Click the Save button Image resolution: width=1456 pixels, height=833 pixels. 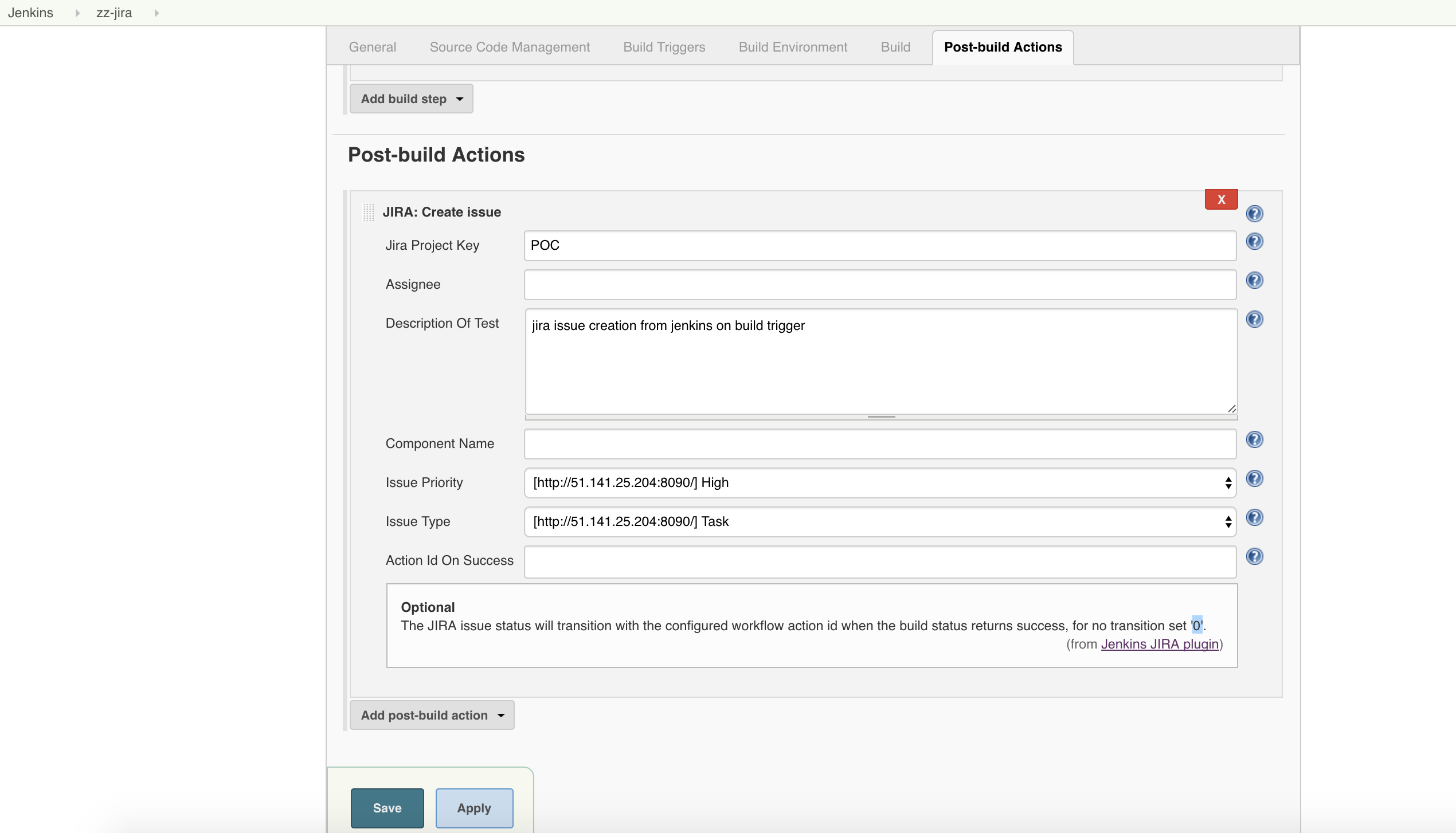pyautogui.click(x=386, y=808)
